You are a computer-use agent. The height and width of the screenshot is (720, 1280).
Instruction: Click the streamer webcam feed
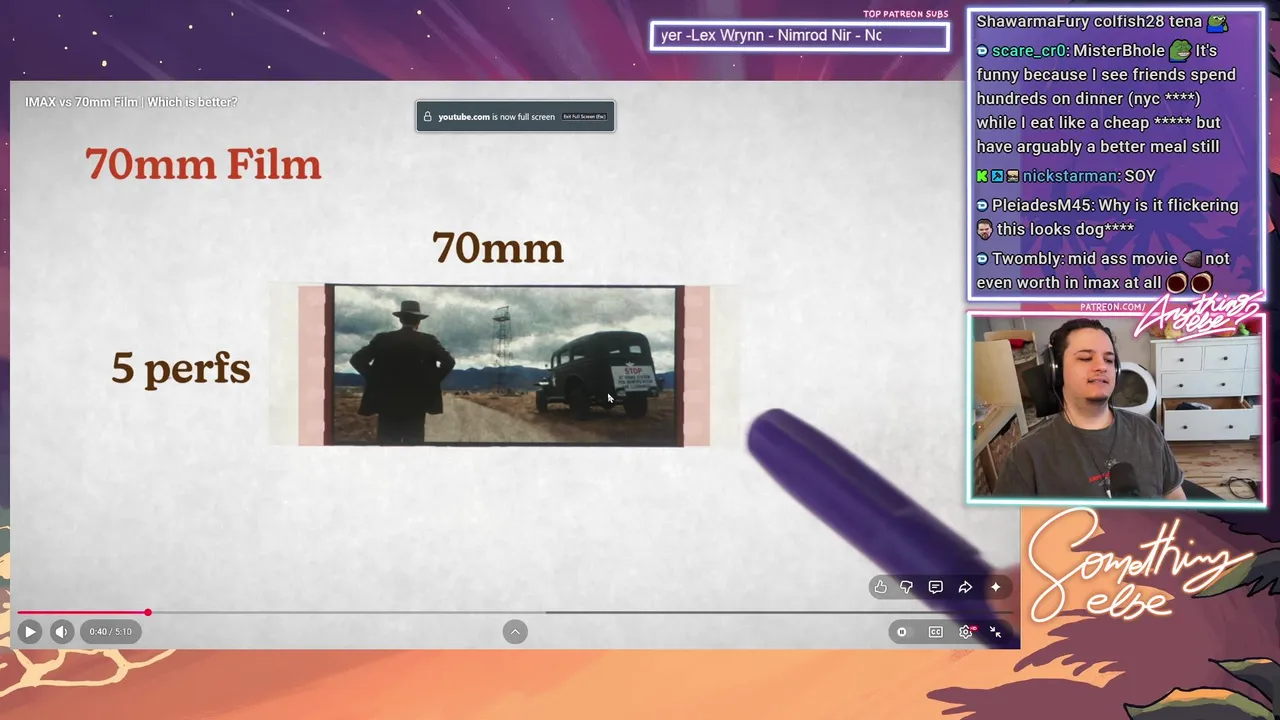point(1116,408)
